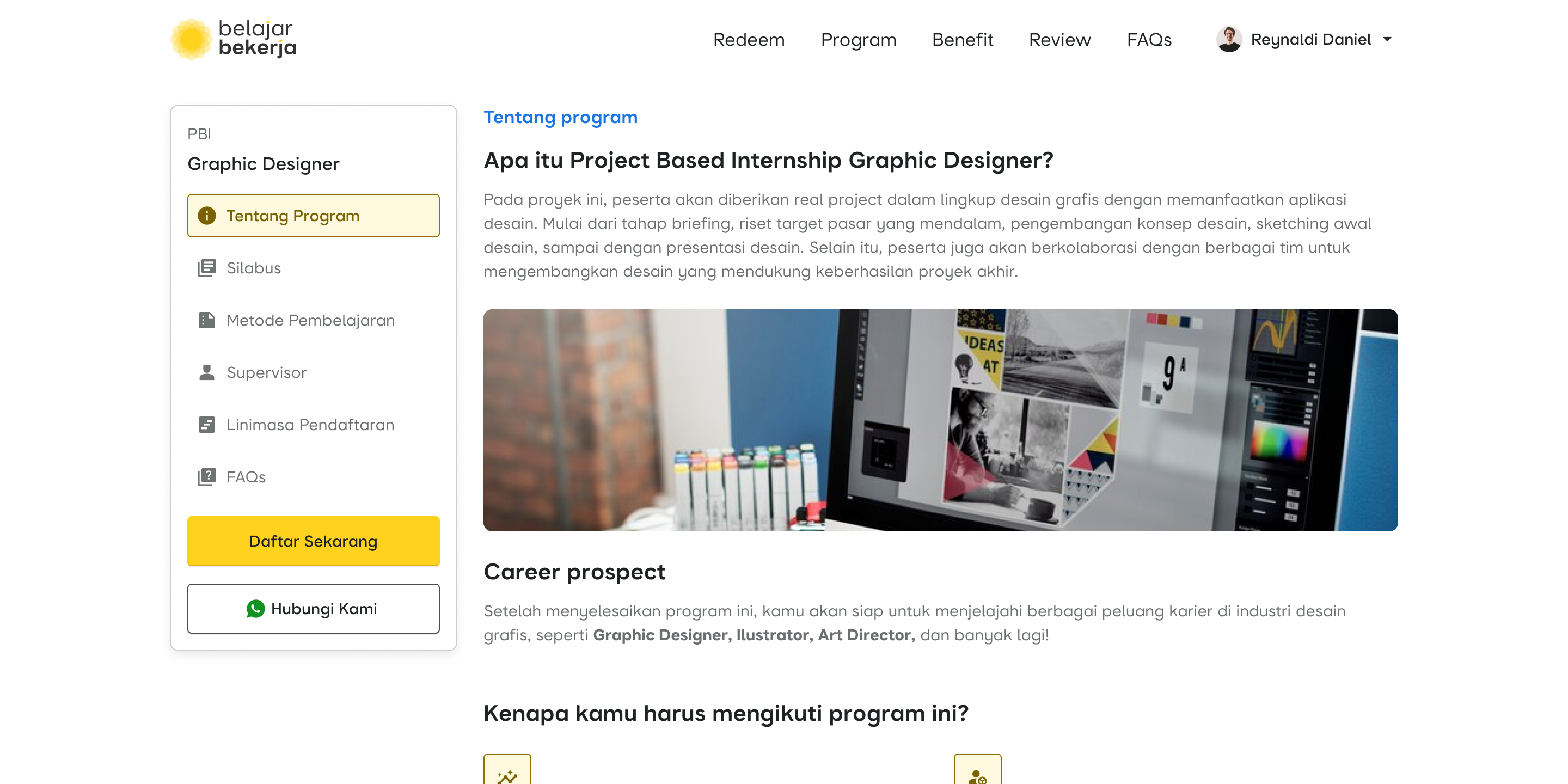Open the Redeem navigation item
Screen dimensions: 1568x784
749,40
